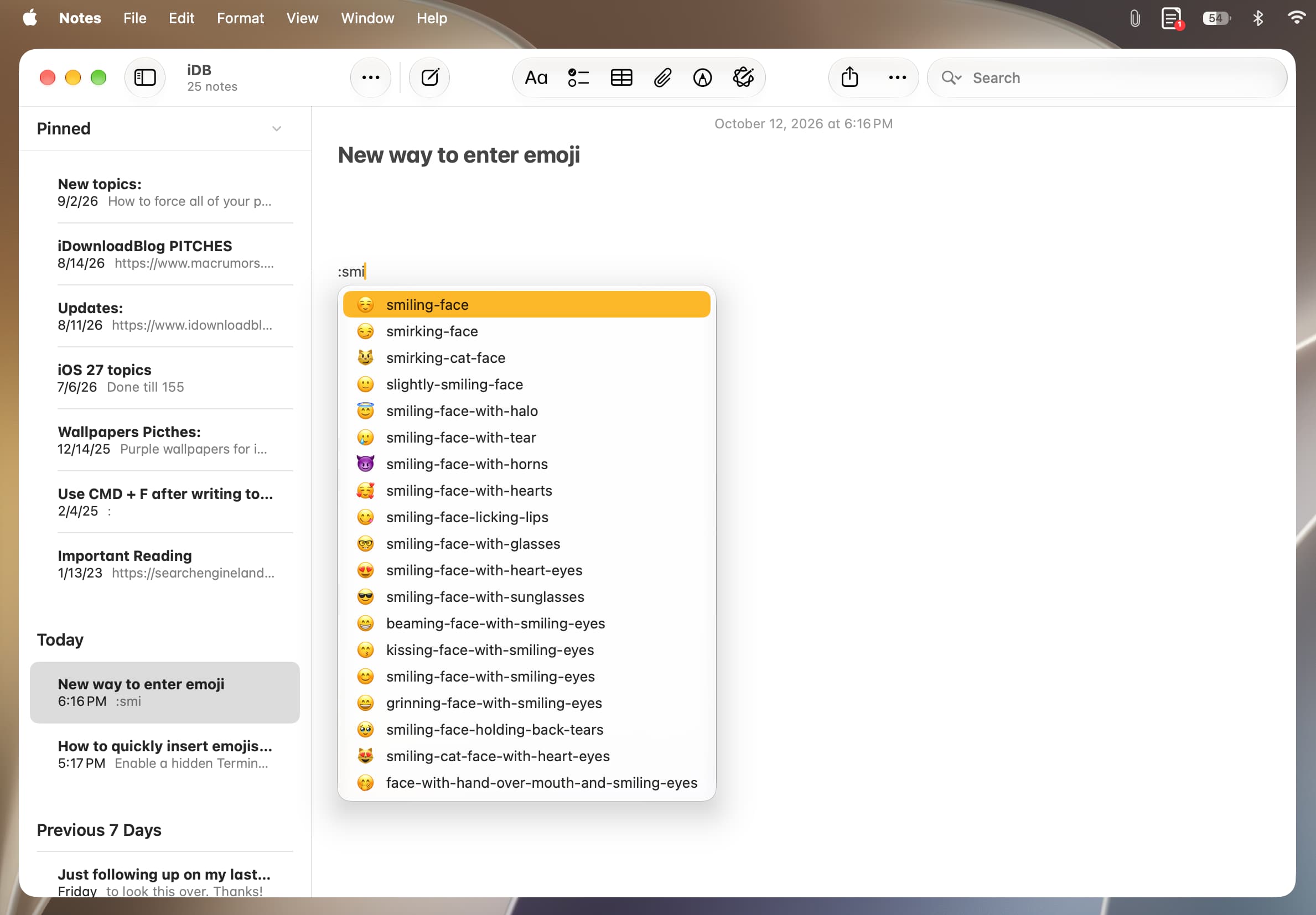Open the Edit menu
1316x915 pixels.
(x=181, y=18)
